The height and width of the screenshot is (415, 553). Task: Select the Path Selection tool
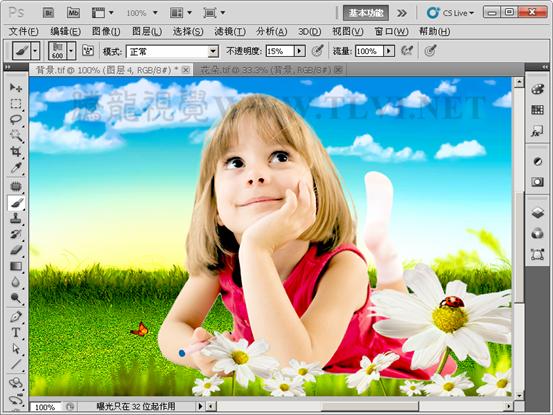[16, 348]
